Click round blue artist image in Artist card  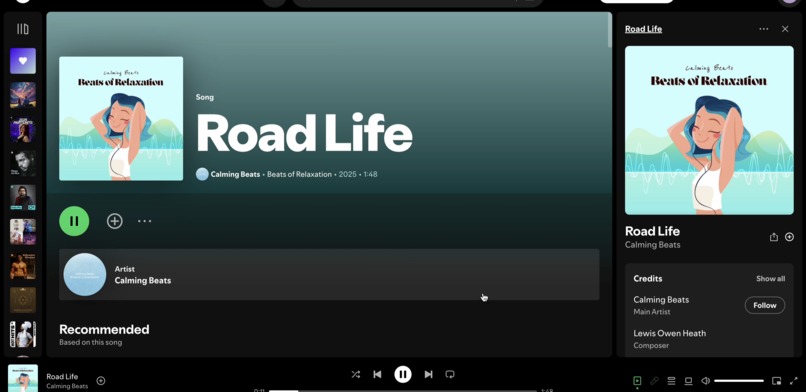85,274
